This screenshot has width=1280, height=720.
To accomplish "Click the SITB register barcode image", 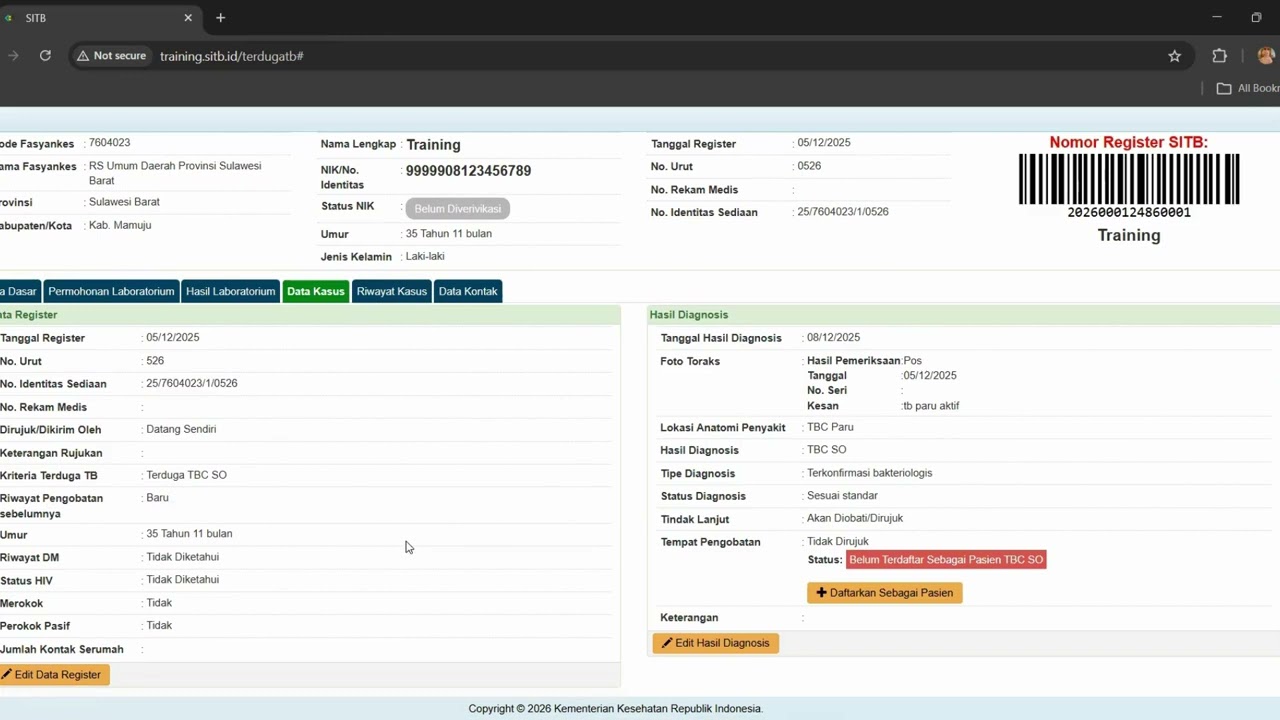I will 1129,179.
